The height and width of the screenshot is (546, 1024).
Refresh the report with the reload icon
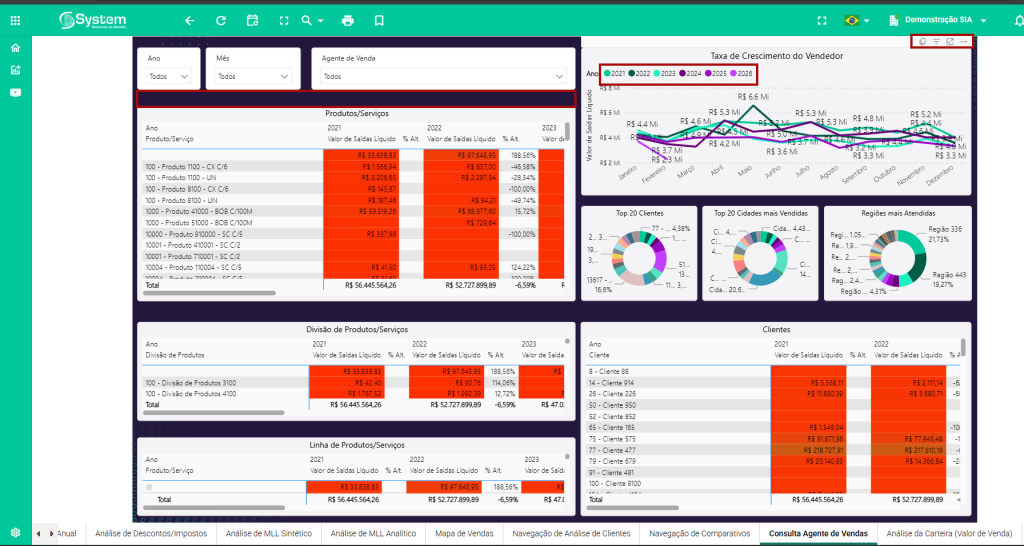pos(220,20)
